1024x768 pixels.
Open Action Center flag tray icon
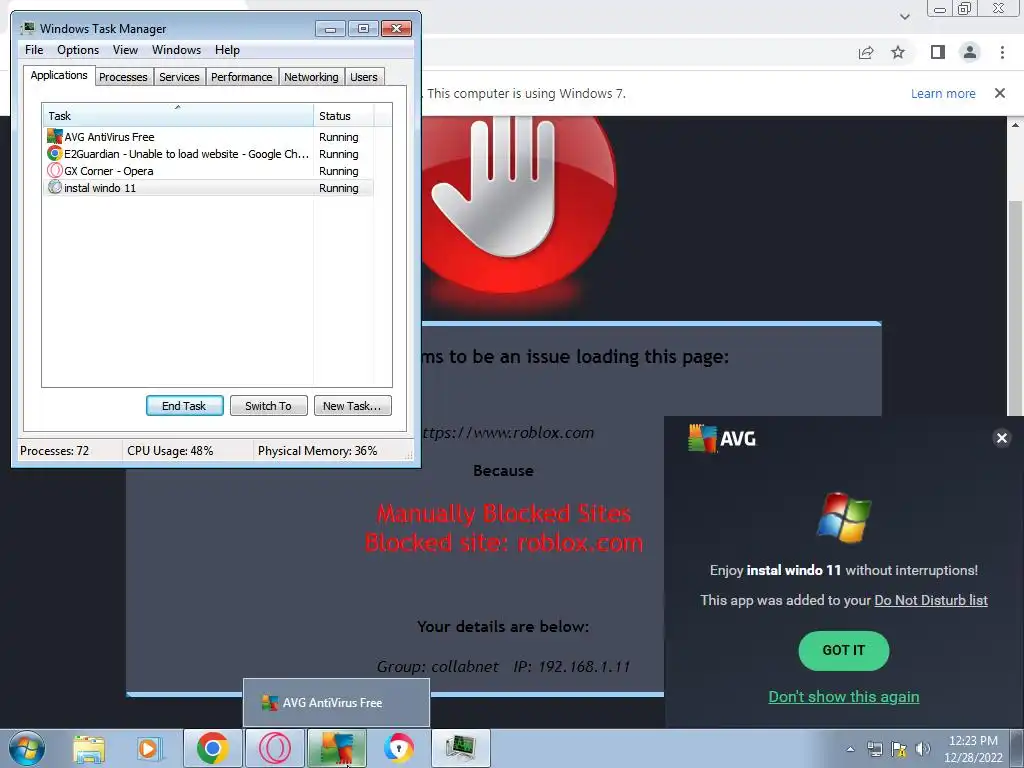899,749
